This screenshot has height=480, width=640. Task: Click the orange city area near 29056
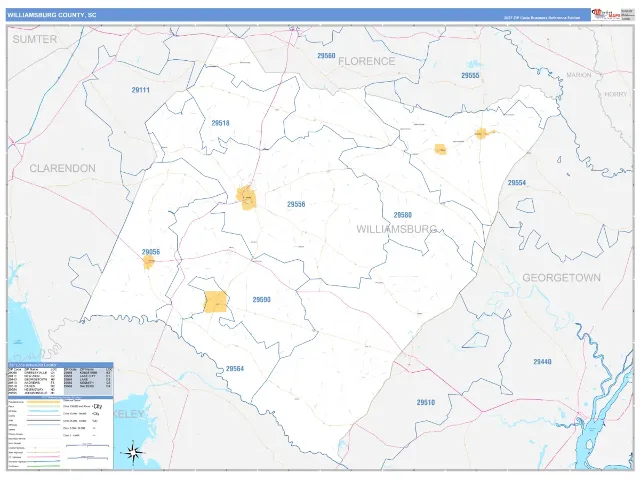pyautogui.click(x=149, y=262)
